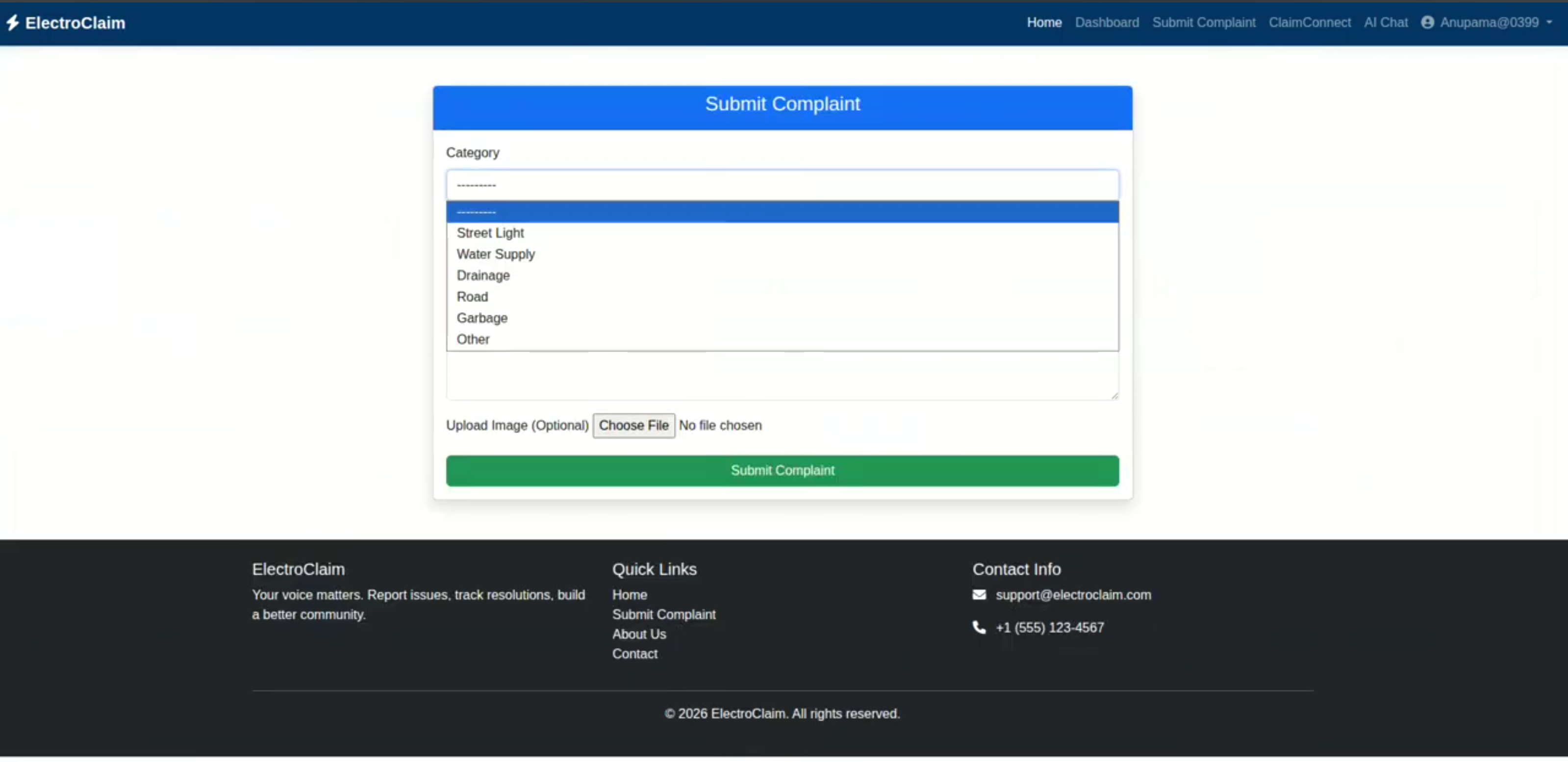Click the textarea resize handle corner
Image resolution: width=1568 pixels, height=762 pixels.
[x=1114, y=396]
